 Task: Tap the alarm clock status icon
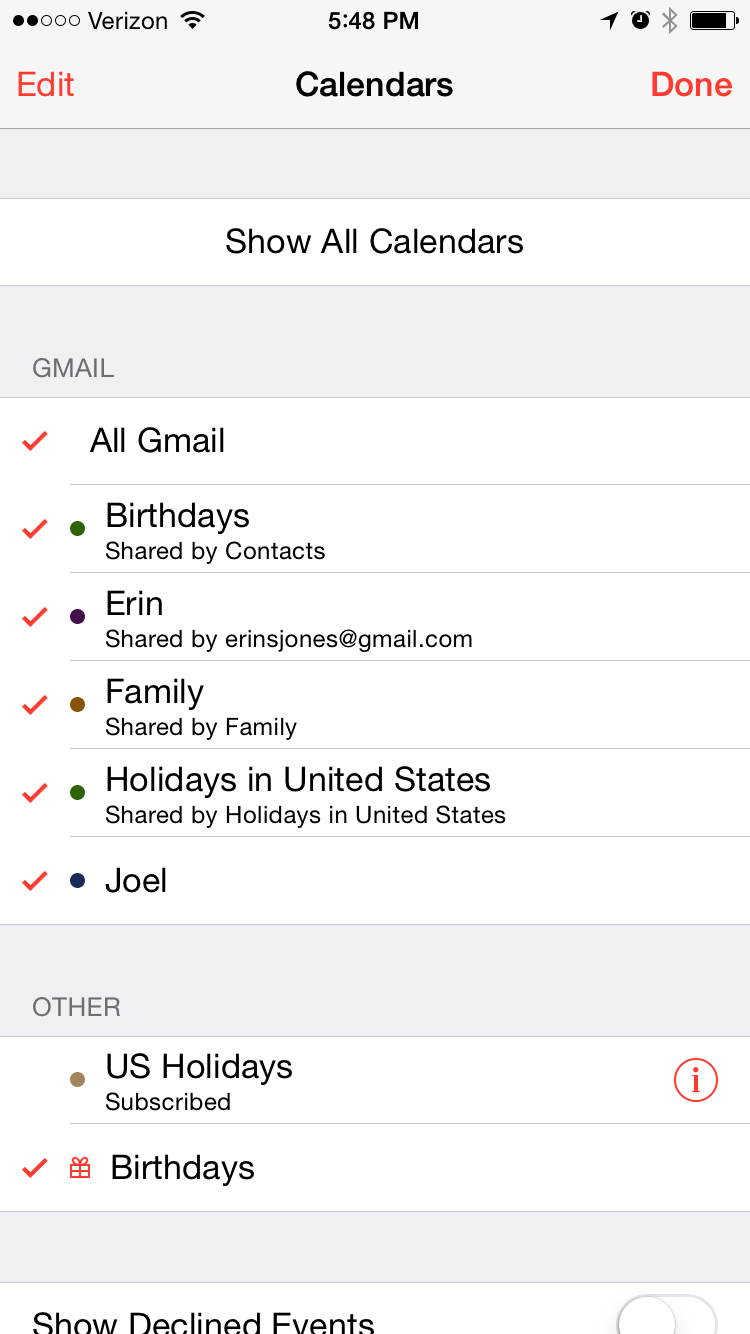(640, 20)
